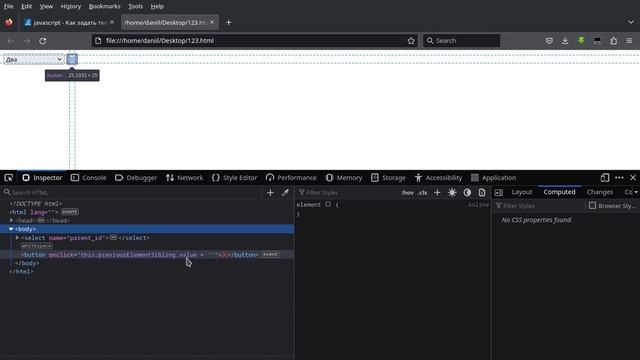Save page to Pocket

549,41
